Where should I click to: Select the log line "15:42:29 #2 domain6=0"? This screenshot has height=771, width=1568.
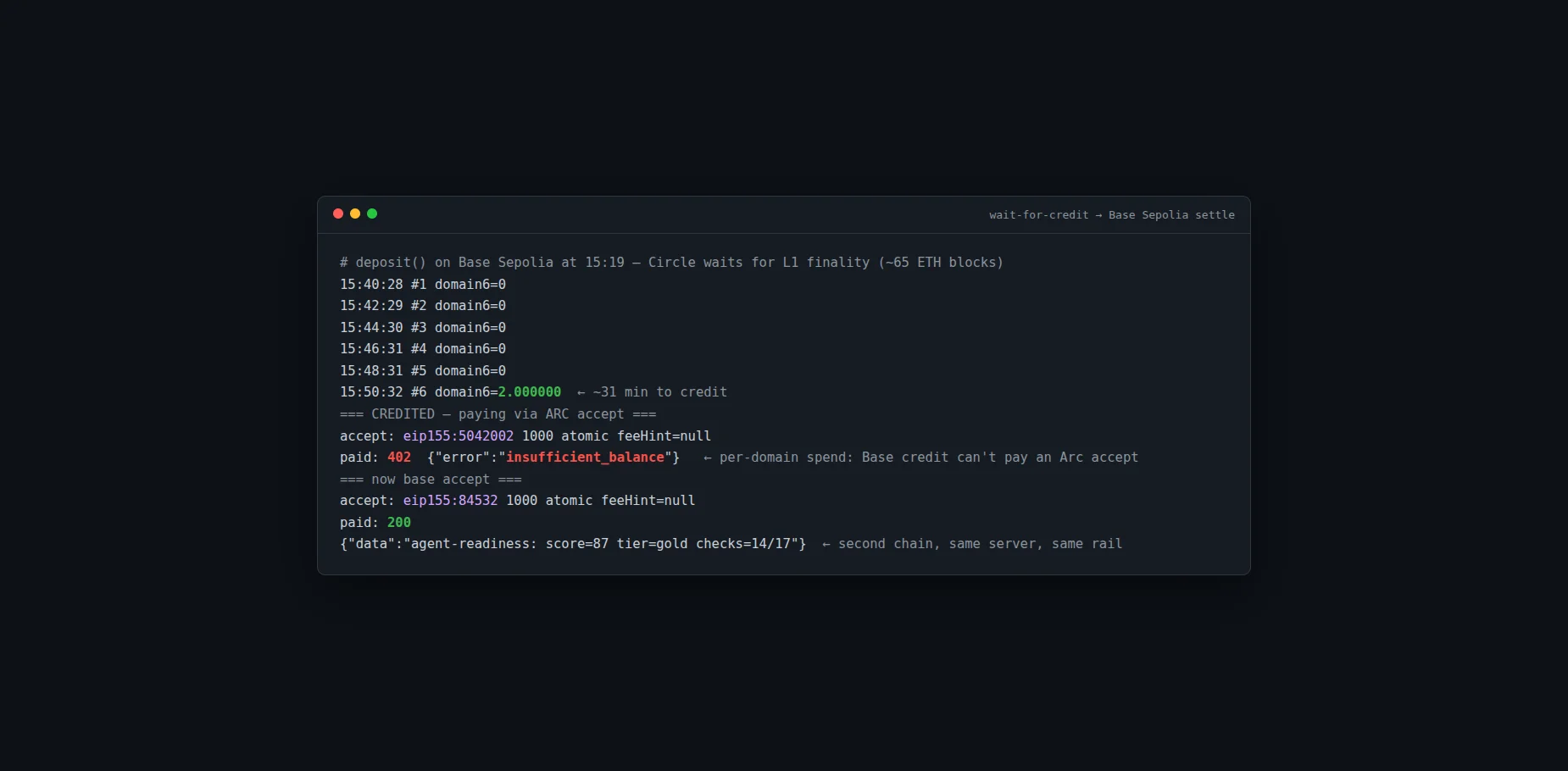(x=423, y=306)
